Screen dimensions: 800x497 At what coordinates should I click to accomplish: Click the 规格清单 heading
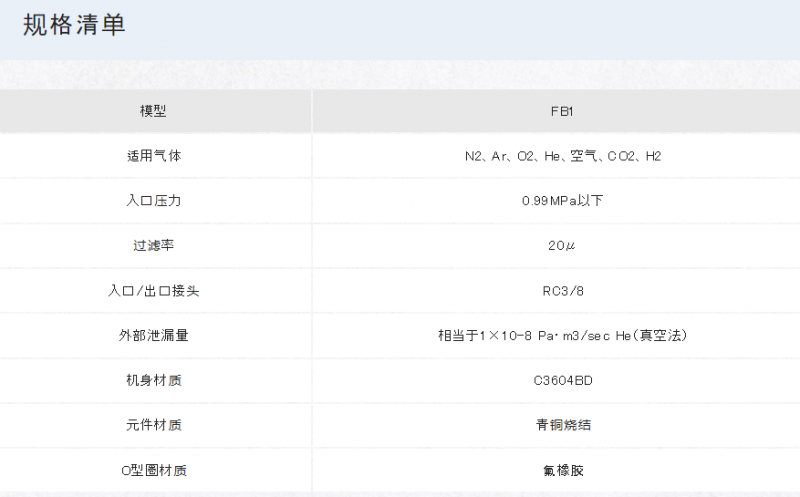pos(74,26)
